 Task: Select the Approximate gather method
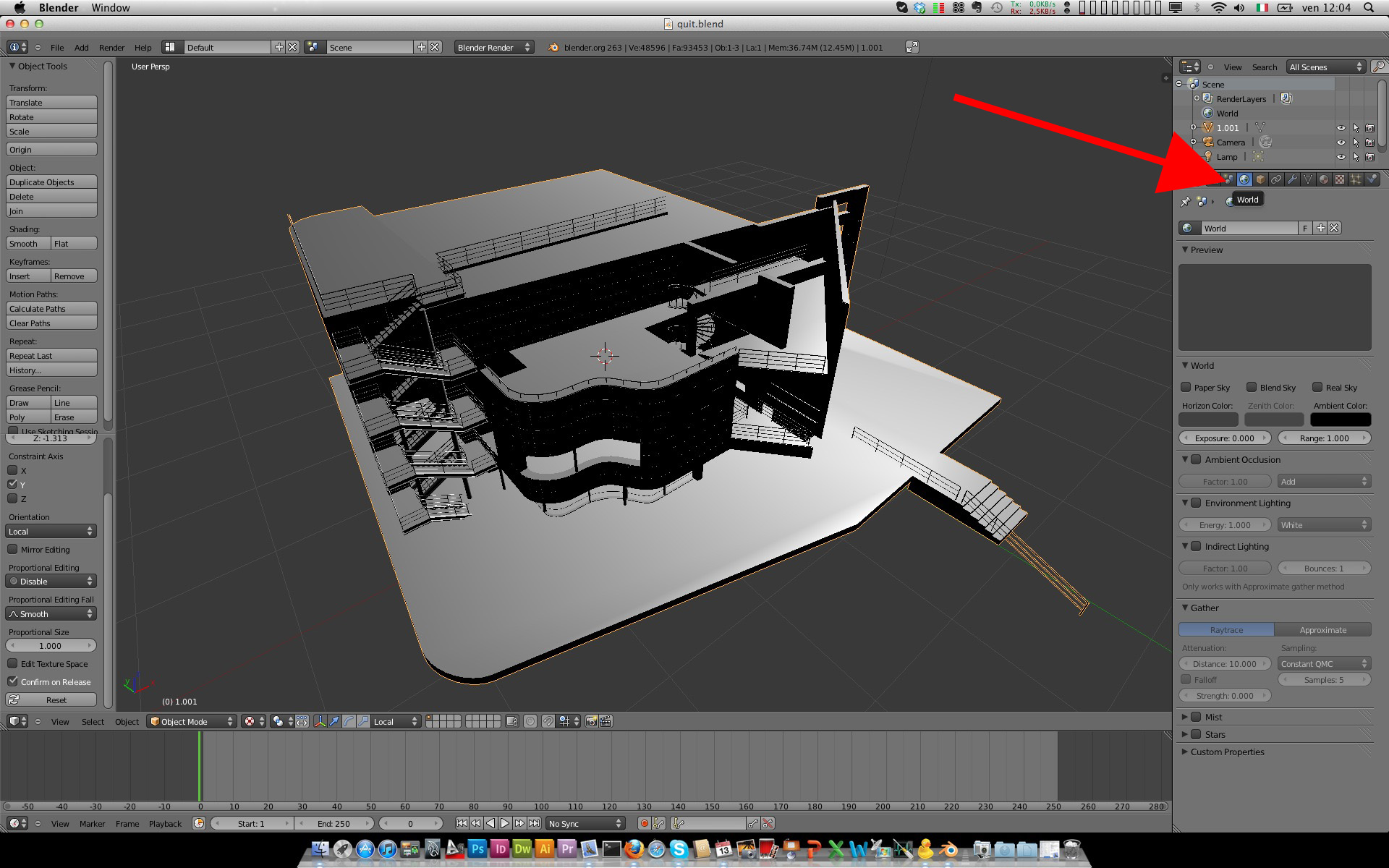[1322, 630]
